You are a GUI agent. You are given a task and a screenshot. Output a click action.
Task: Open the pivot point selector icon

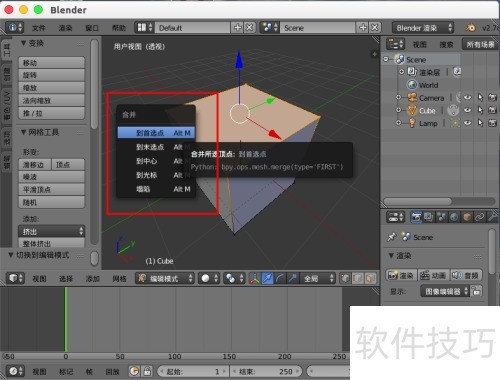click(x=234, y=278)
